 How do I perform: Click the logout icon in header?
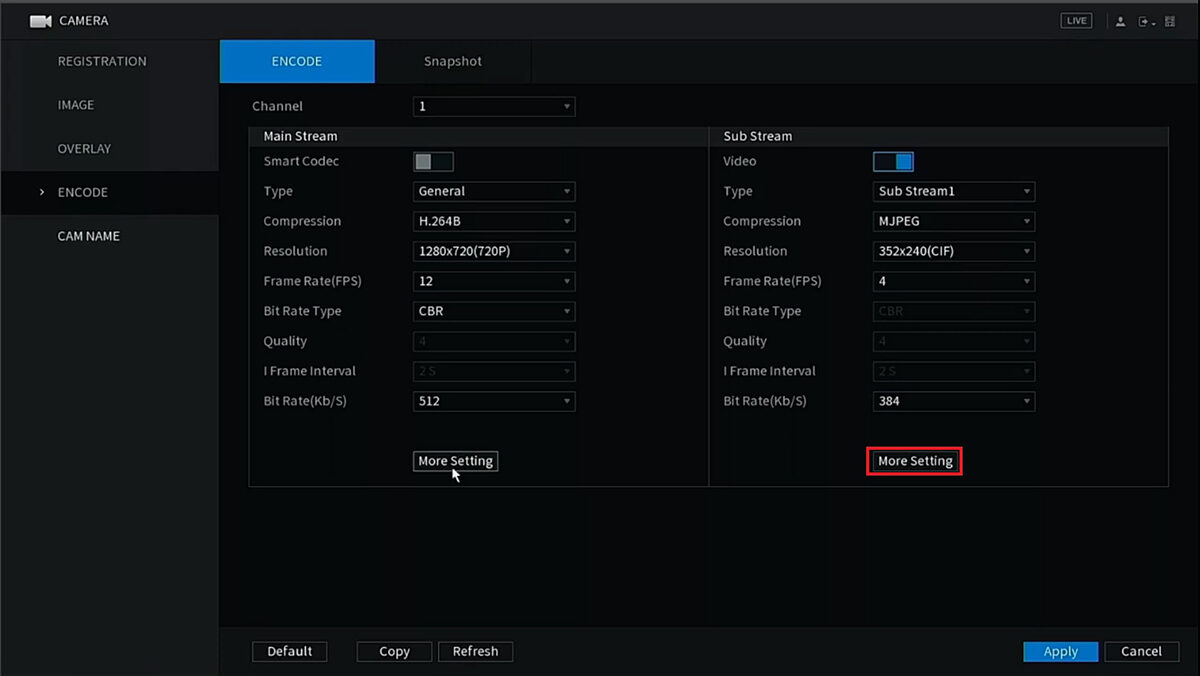point(1145,22)
